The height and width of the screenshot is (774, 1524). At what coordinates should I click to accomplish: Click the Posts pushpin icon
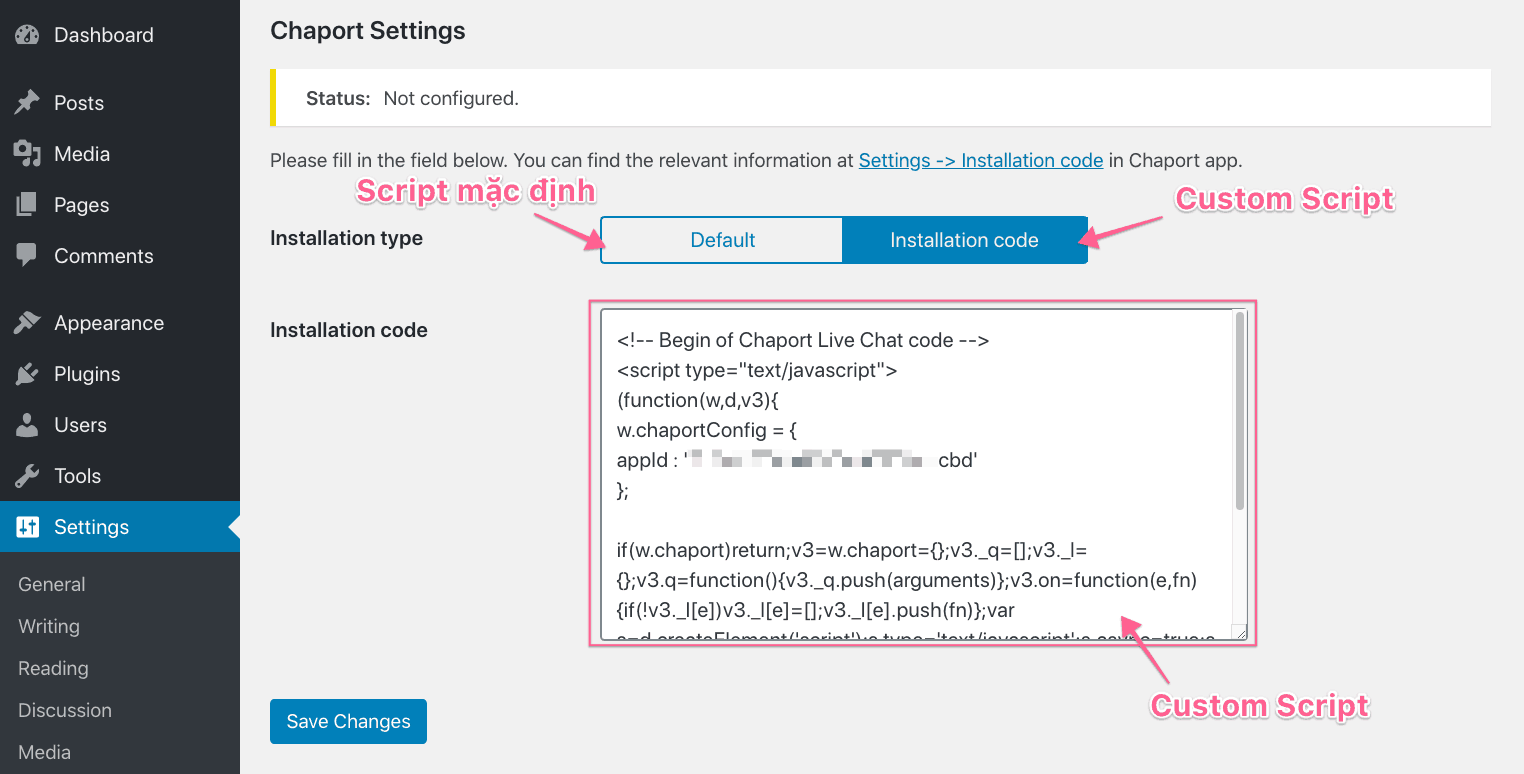click(x=27, y=103)
